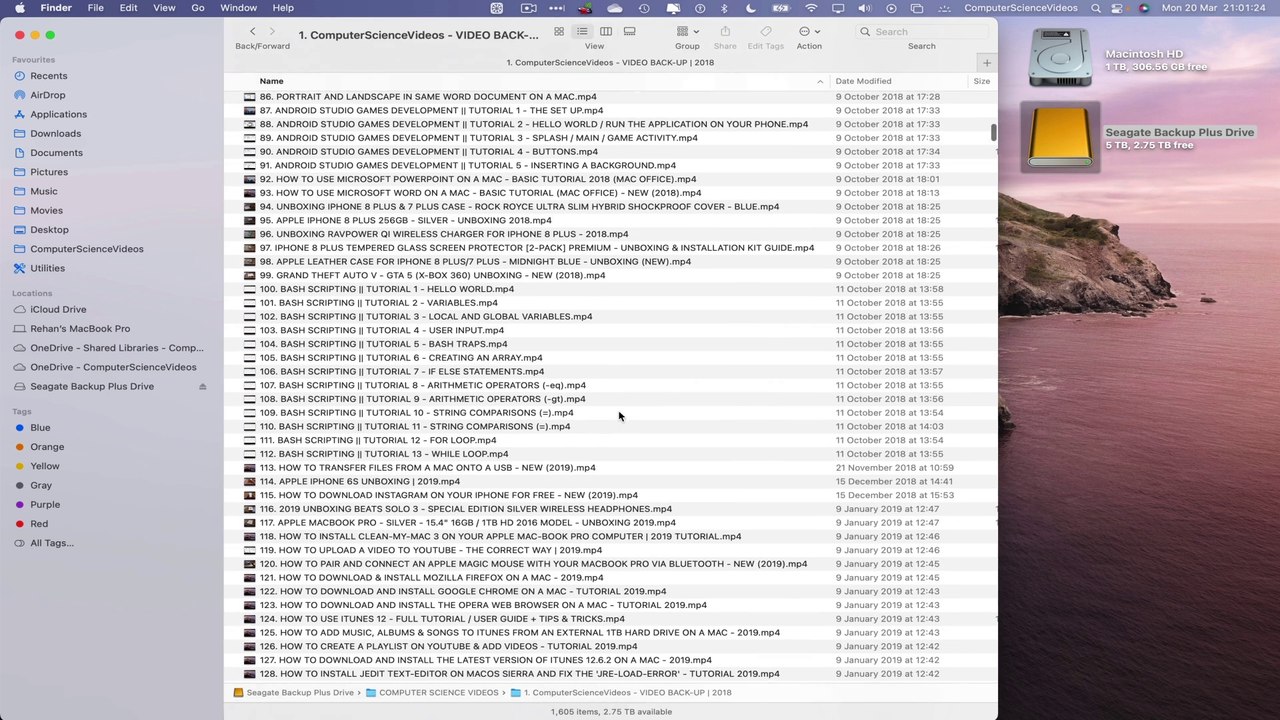The height and width of the screenshot is (720, 1280).
Task: Toggle sort direction arrow in Name column
Action: pos(820,81)
